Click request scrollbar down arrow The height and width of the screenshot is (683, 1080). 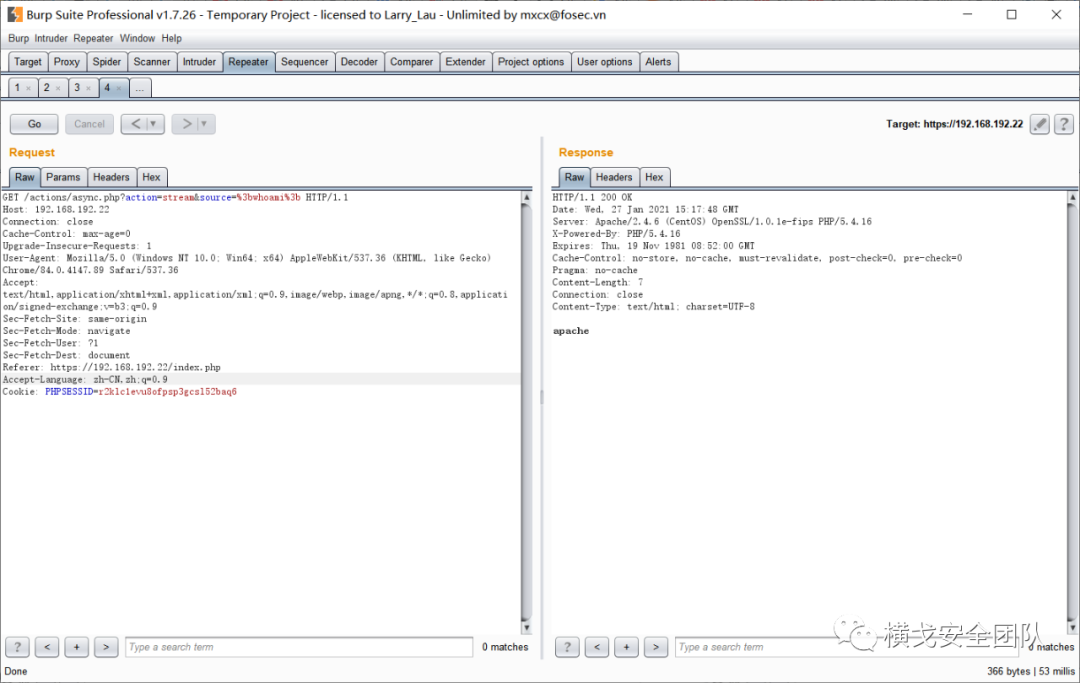pyautogui.click(x=526, y=627)
